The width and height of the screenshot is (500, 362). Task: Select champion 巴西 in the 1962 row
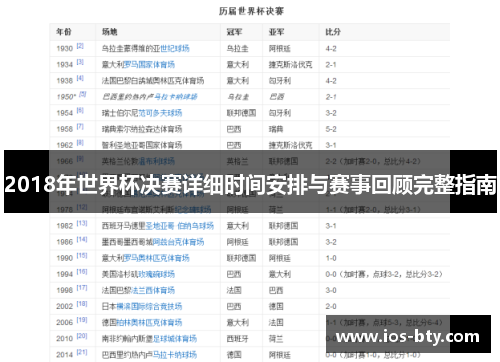[234, 145]
